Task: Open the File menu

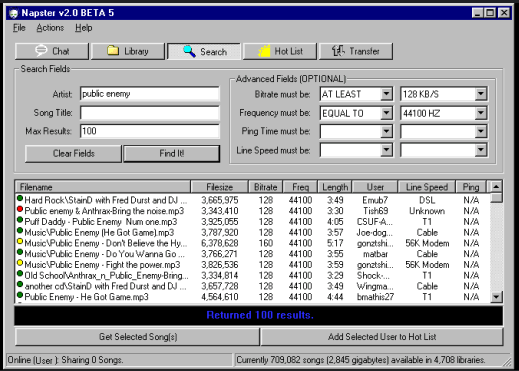Action: [x=19, y=28]
